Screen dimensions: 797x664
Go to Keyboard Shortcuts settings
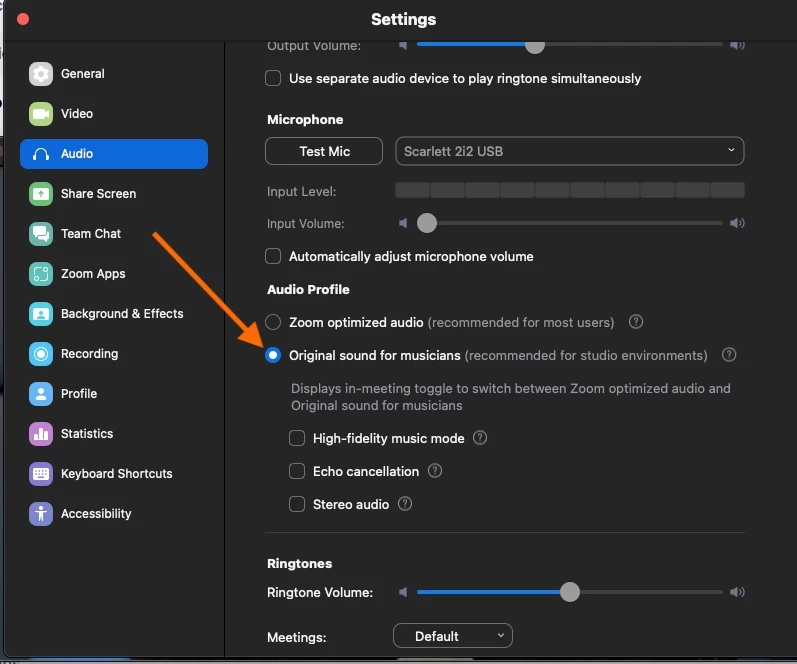pos(114,474)
